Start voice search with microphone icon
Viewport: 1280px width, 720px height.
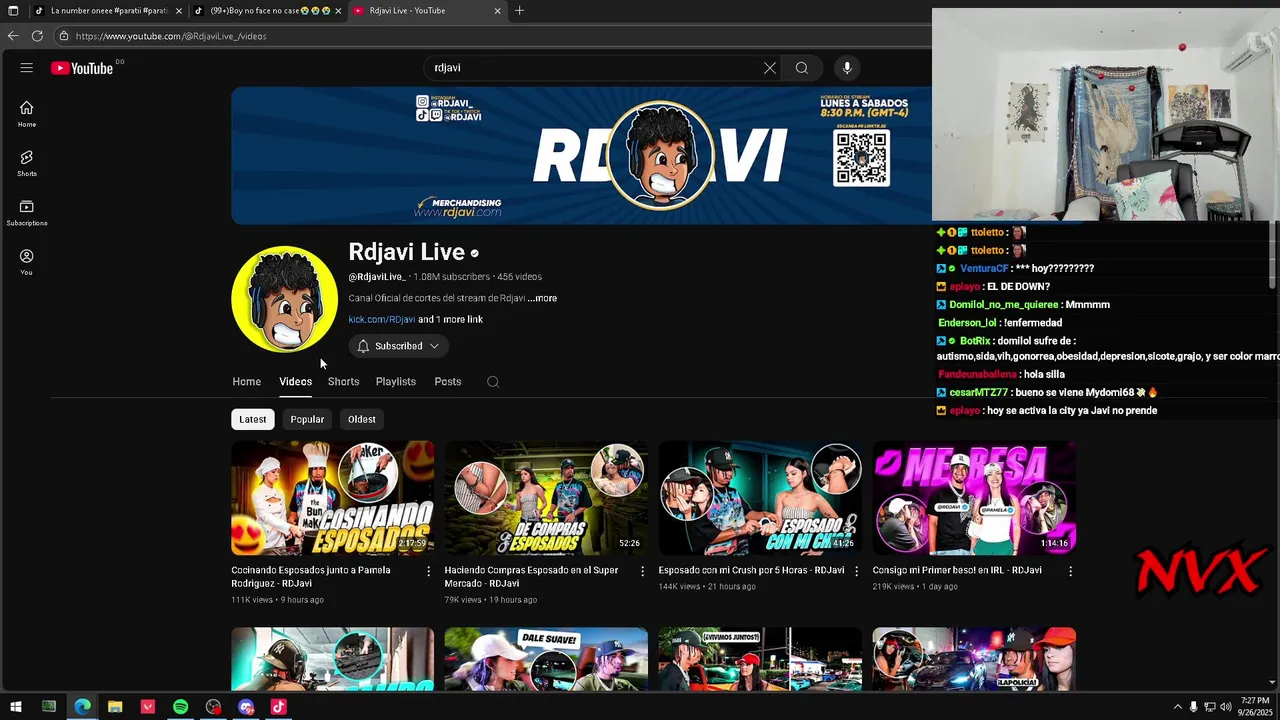[x=847, y=68]
